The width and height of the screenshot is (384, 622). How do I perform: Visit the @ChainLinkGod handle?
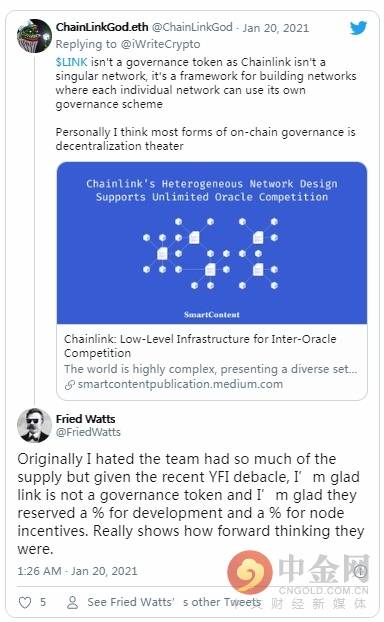click(x=192, y=27)
